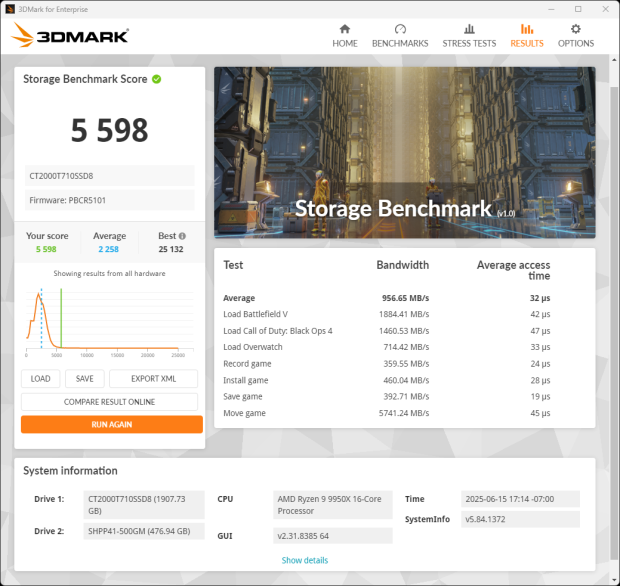Click the 3DMark logo

click(70, 37)
